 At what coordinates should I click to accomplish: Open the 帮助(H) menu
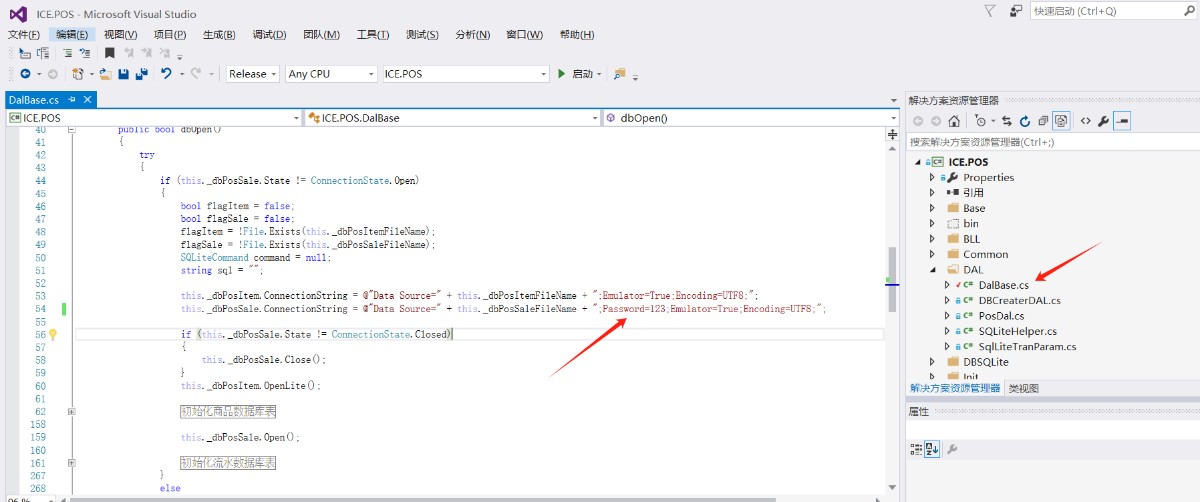577,34
